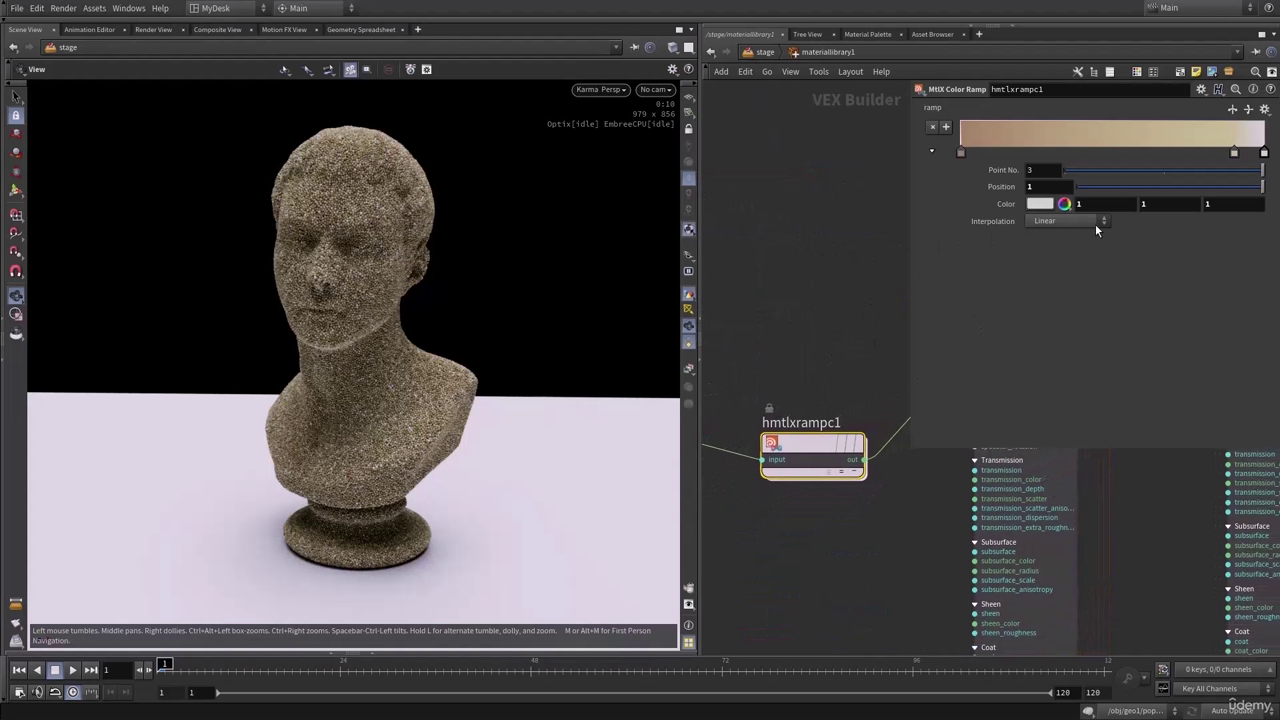Open the Render menu

coord(63,8)
